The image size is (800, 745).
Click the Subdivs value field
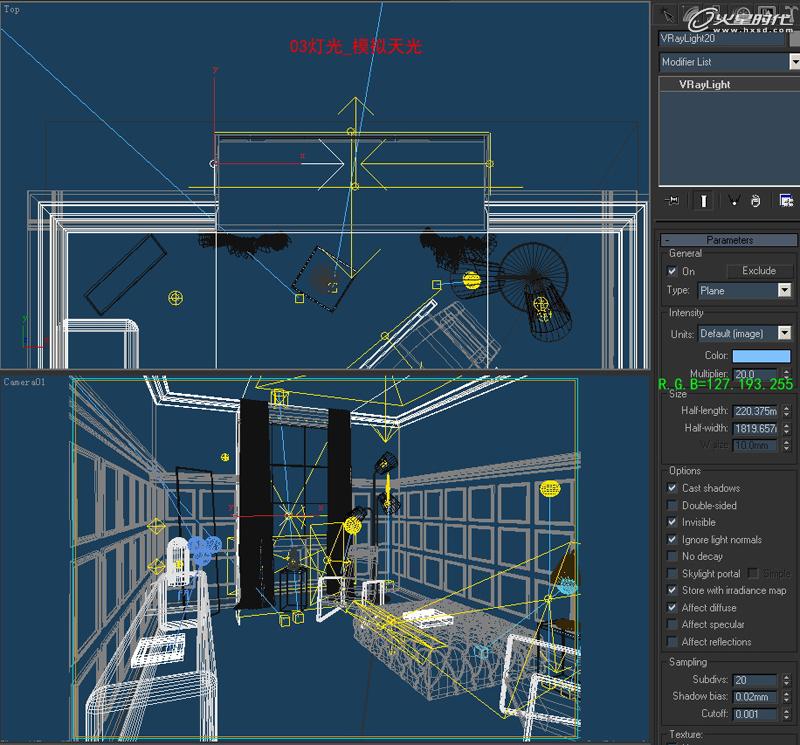point(755,680)
